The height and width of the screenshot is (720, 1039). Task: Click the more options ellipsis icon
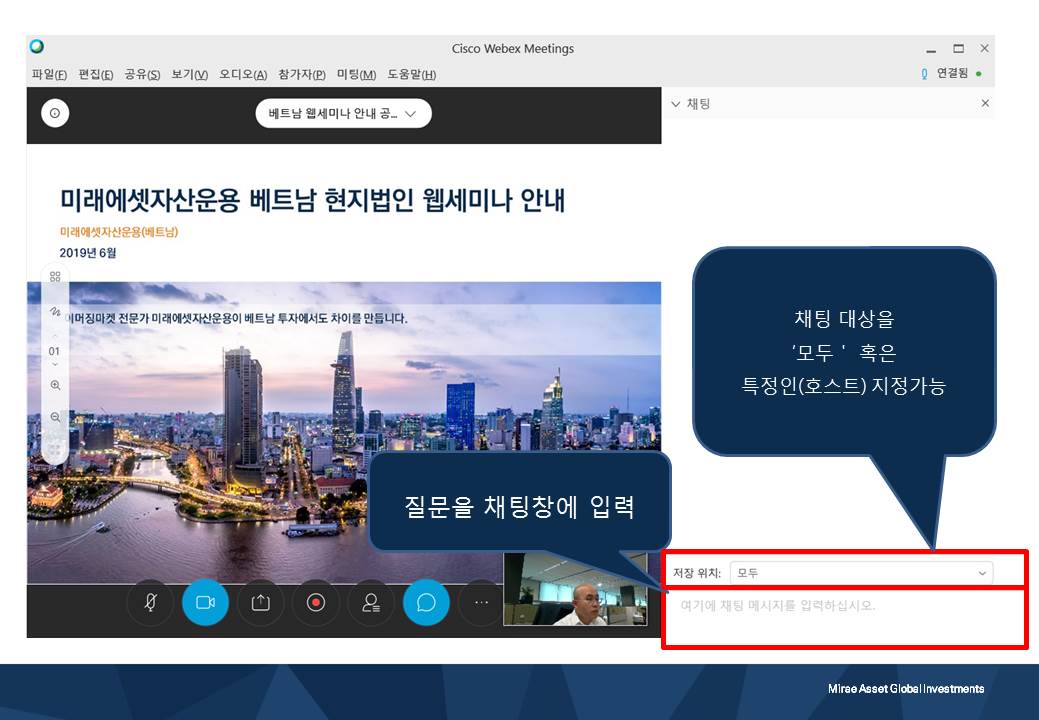[480, 601]
